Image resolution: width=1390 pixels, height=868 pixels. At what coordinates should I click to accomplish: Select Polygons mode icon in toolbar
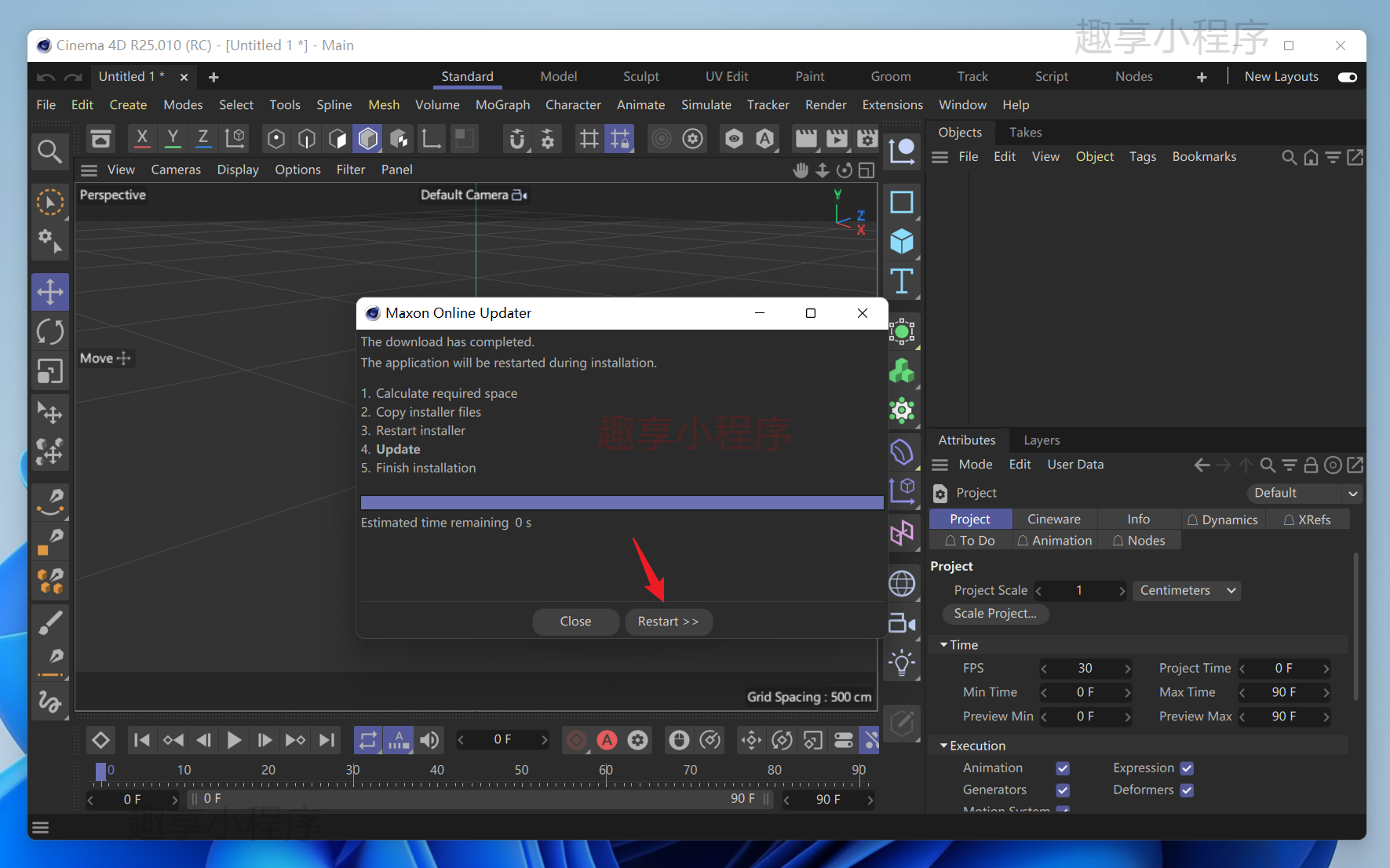[368, 139]
